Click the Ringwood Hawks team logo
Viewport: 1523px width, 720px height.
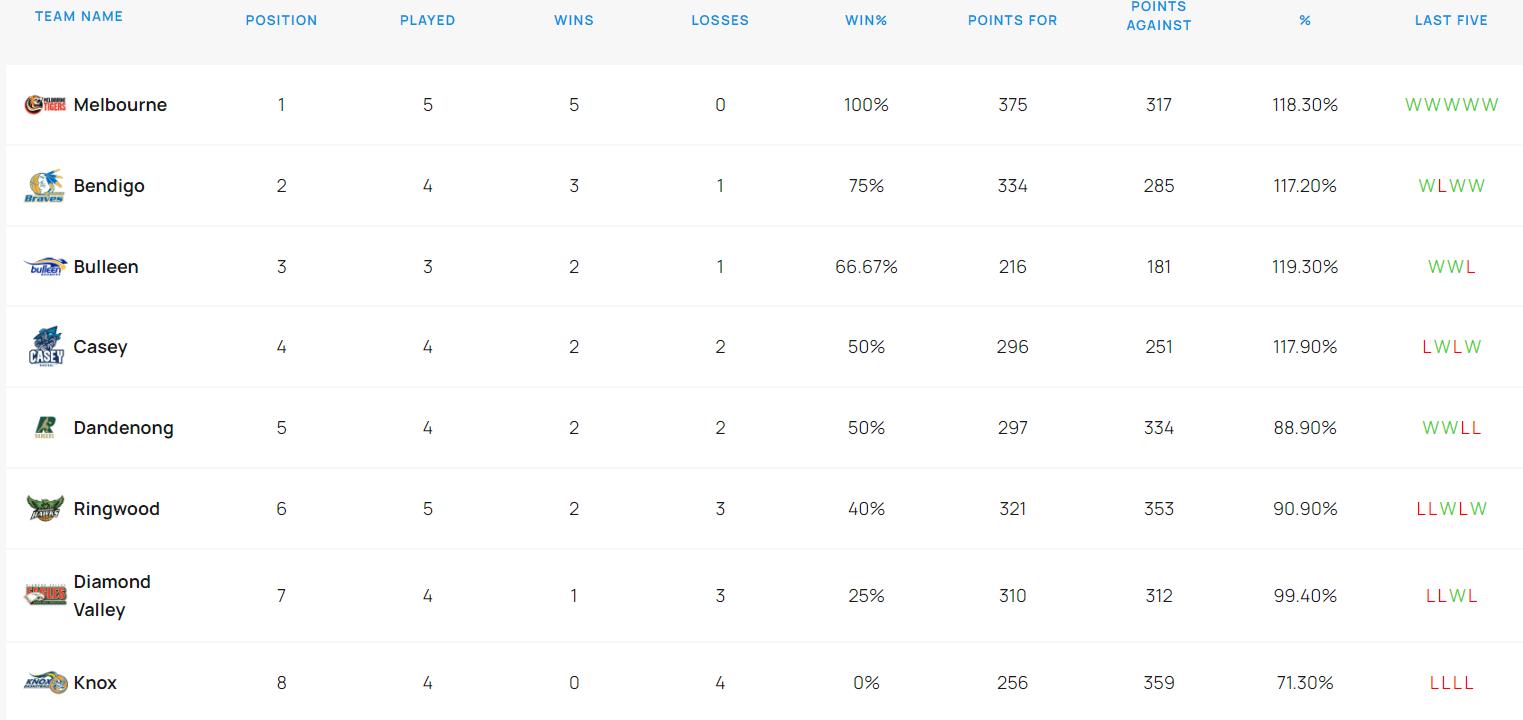[46, 509]
